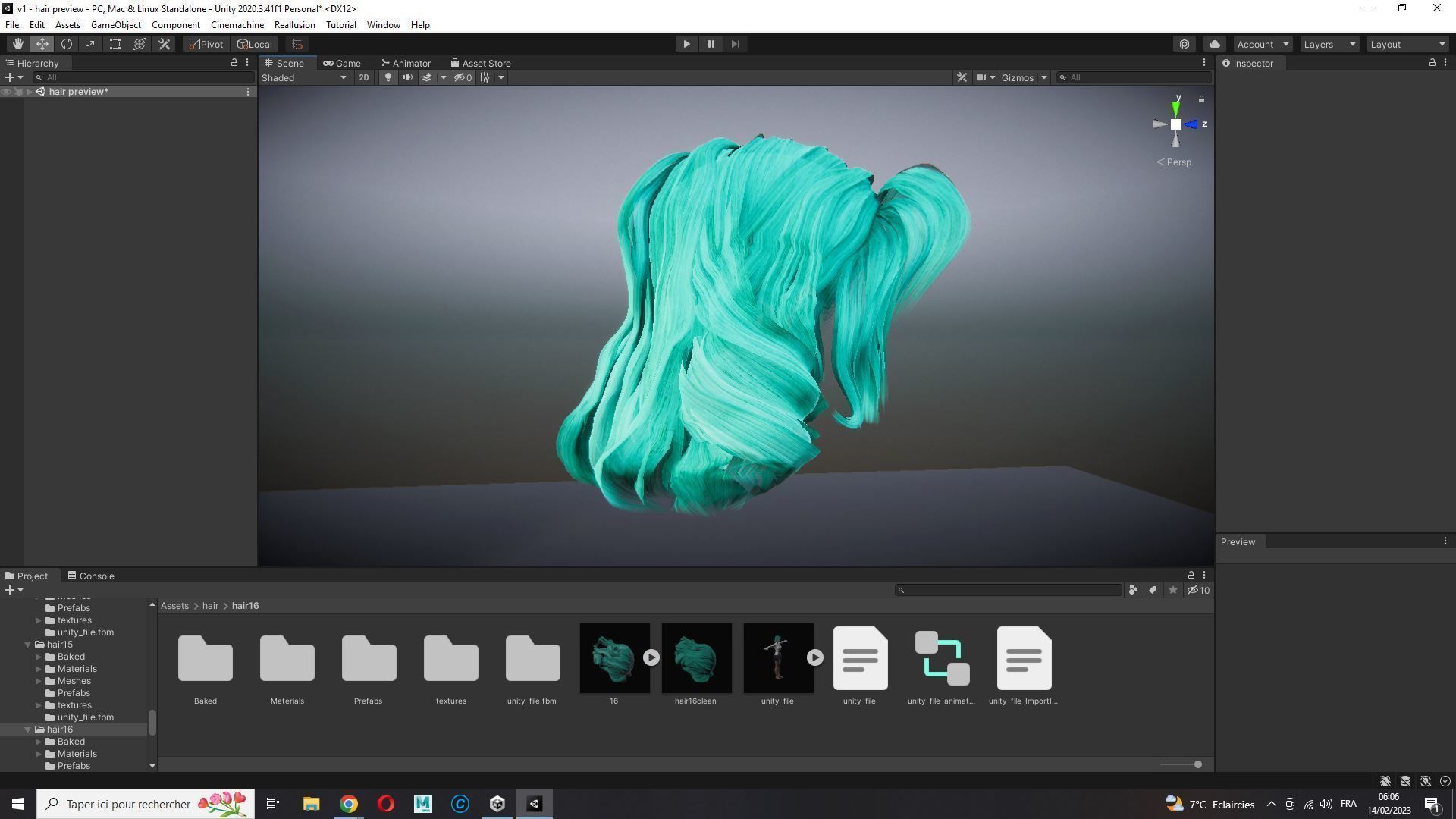Image resolution: width=1456 pixels, height=819 pixels.
Task: Open the Layers dropdown
Action: [1329, 44]
